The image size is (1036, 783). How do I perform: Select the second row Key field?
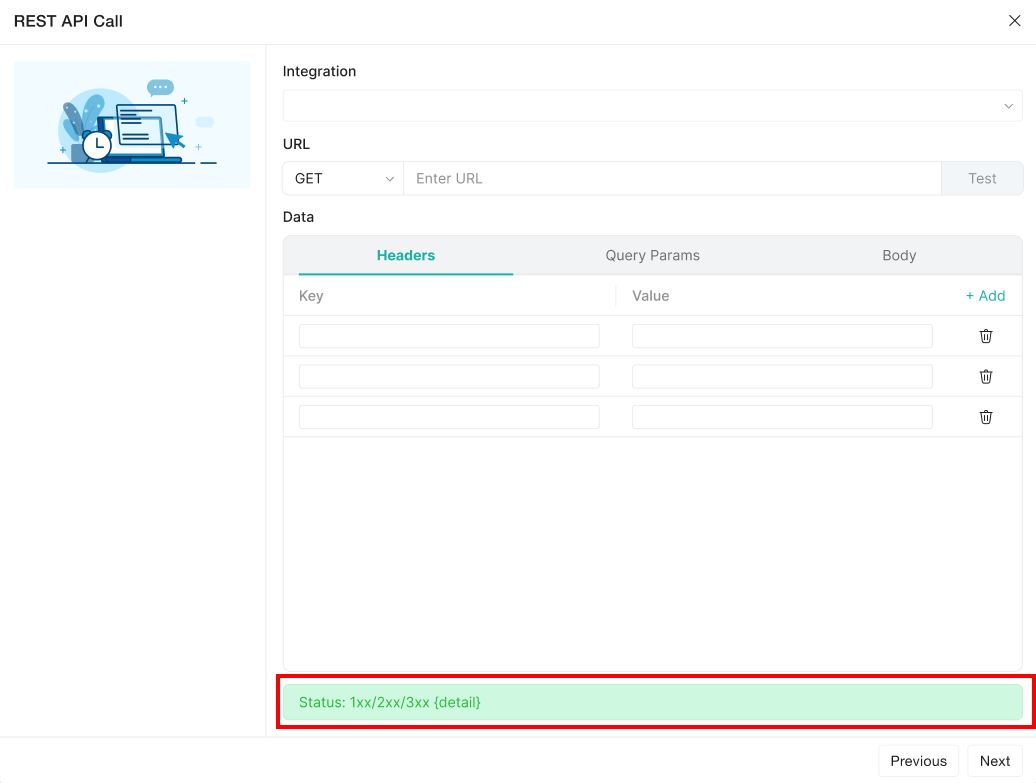[449, 376]
